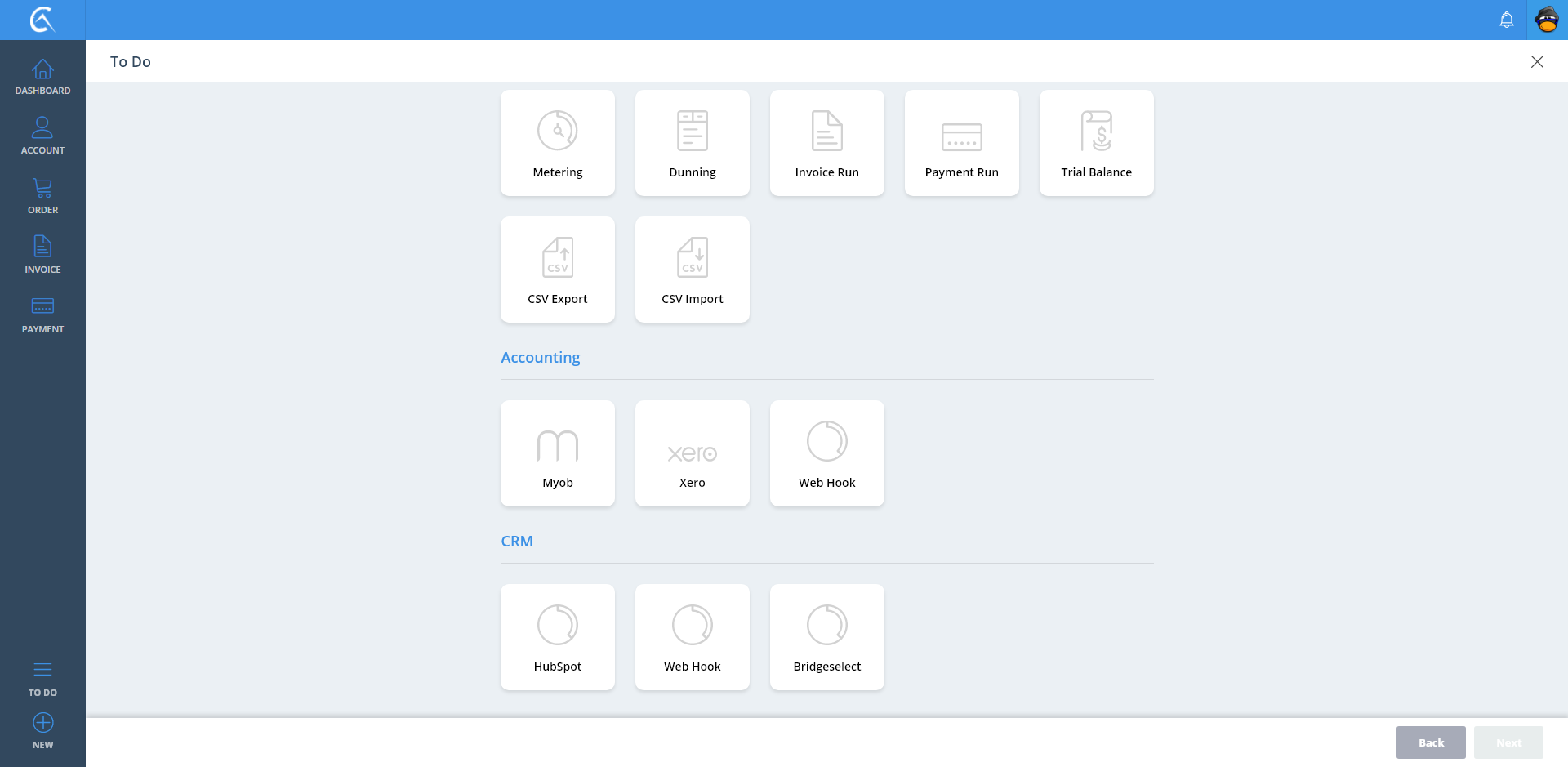Click the Next button
The height and width of the screenshot is (767, 1568).
click(1508, 742)
